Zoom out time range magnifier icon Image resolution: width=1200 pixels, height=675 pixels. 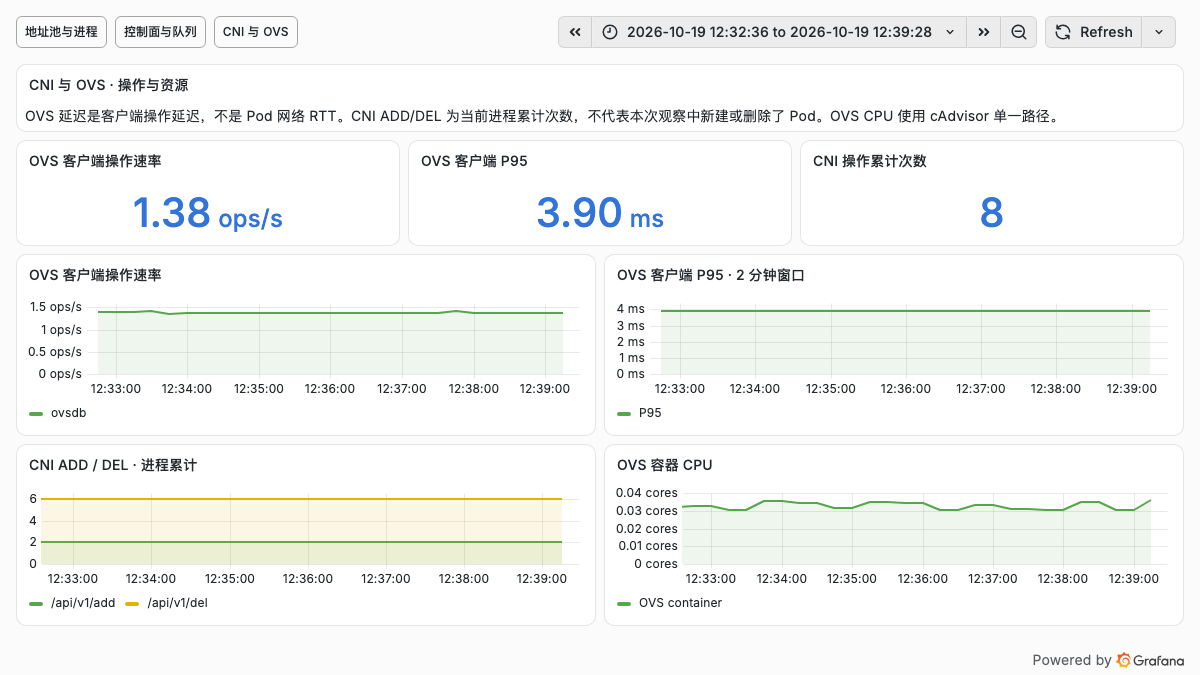pyautogui.click(x=1018, y=32)
